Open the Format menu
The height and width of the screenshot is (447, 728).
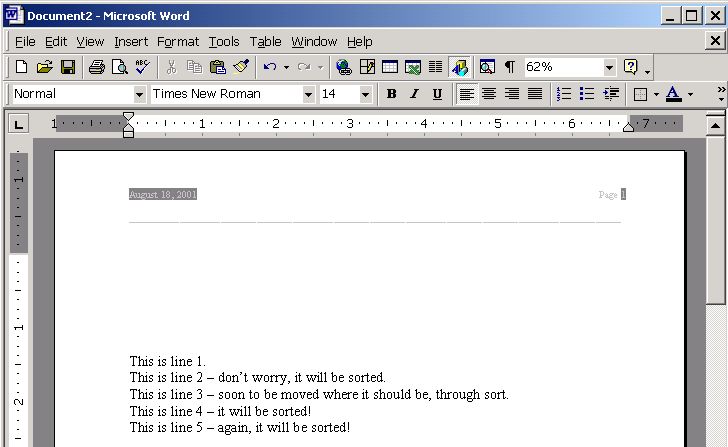(x=178, y=41)
